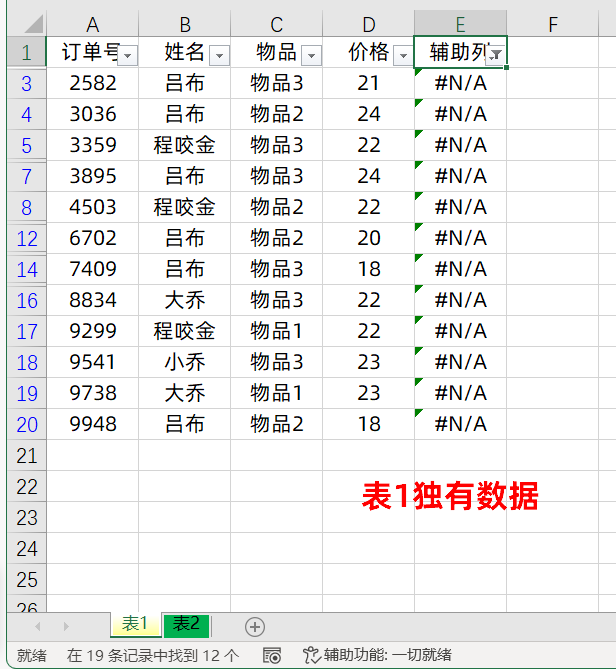Click #N/A cell in row 12

(460, 238)
